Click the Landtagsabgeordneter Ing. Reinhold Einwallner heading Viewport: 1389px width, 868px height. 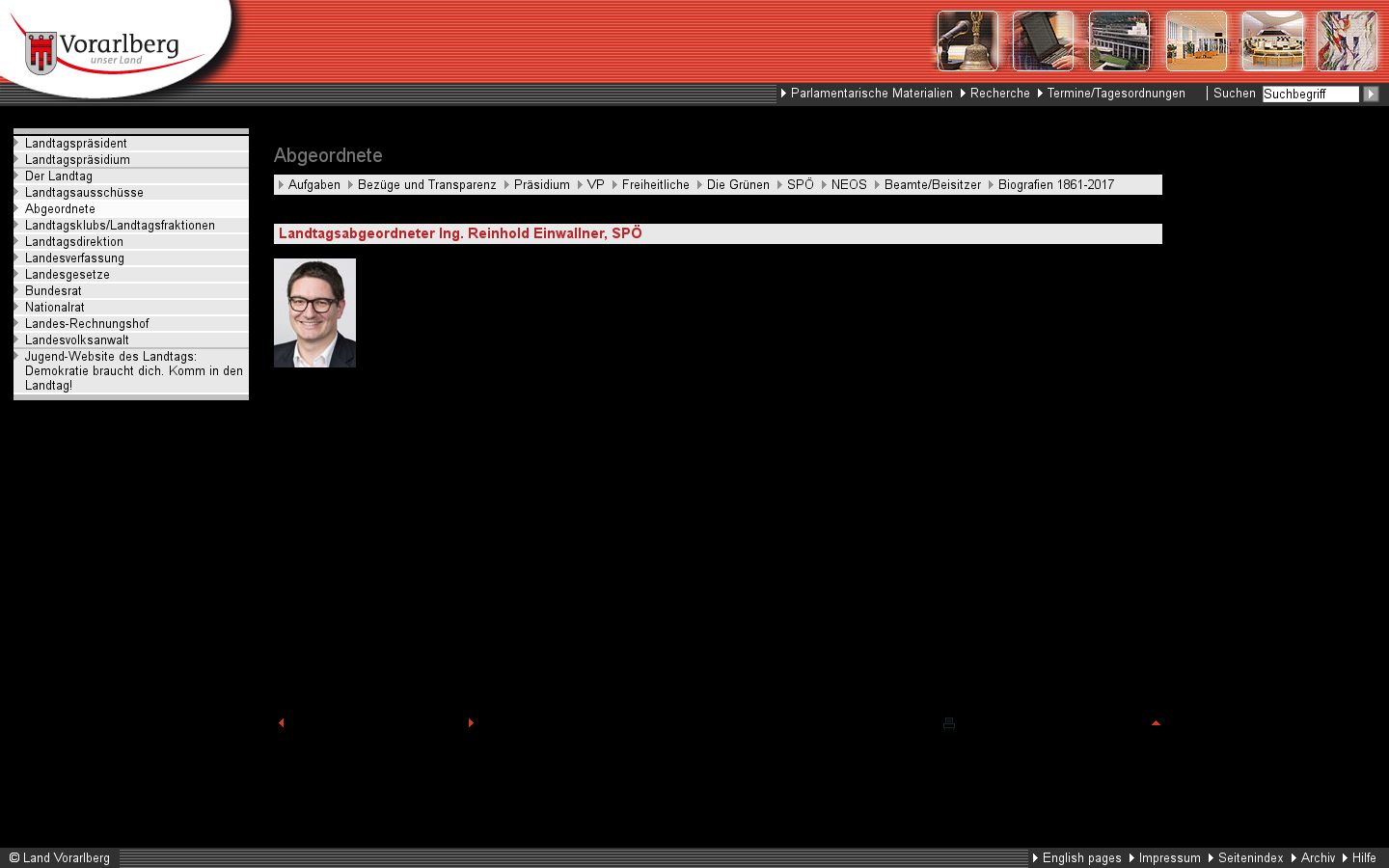point(460,233)
